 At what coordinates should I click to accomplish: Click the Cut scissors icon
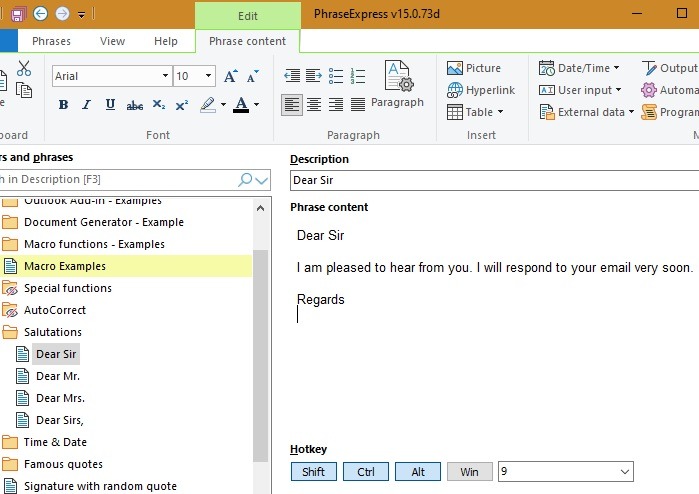coord(24,68)
